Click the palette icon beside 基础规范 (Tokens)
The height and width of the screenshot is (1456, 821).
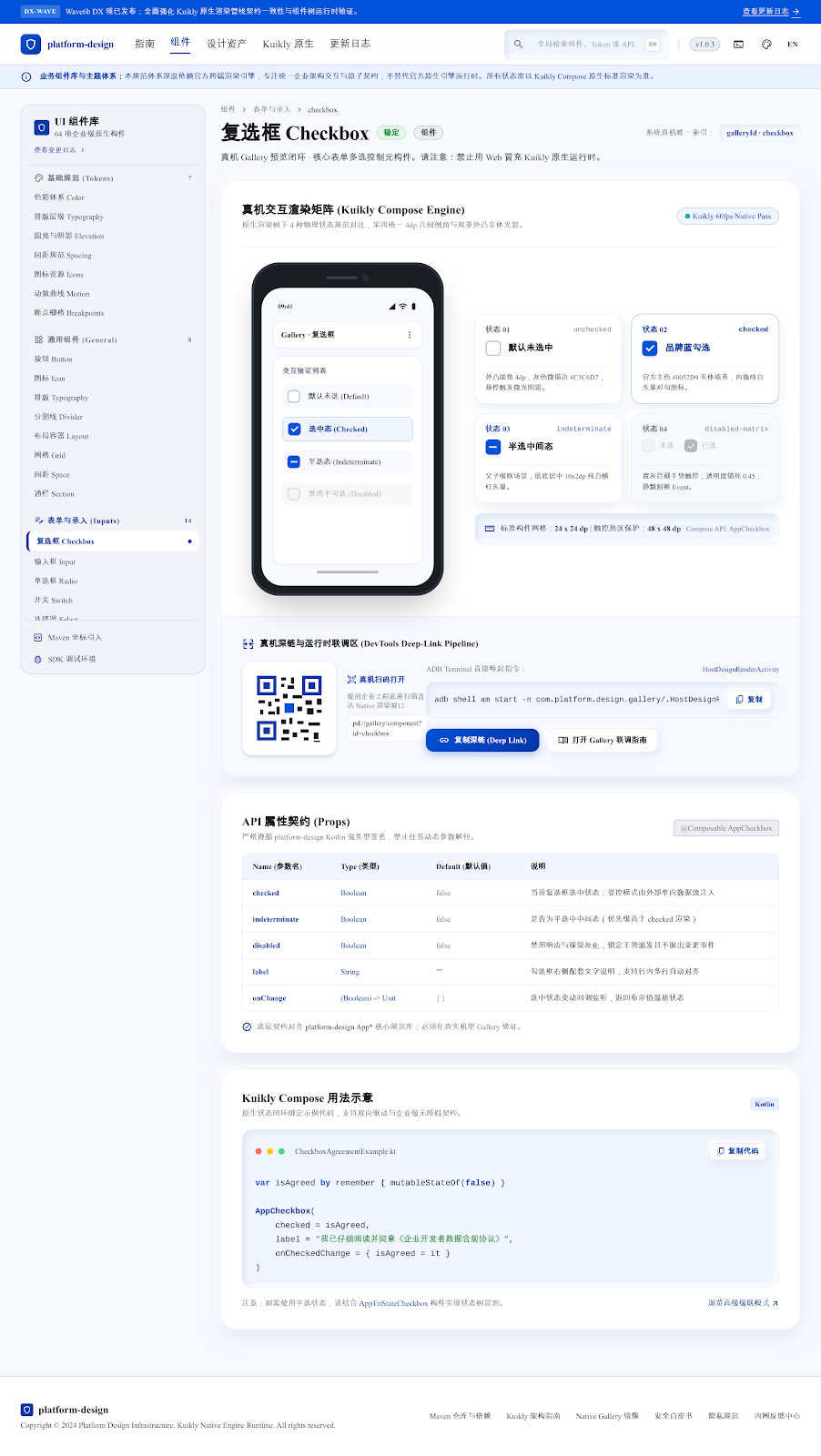[38, 177]
